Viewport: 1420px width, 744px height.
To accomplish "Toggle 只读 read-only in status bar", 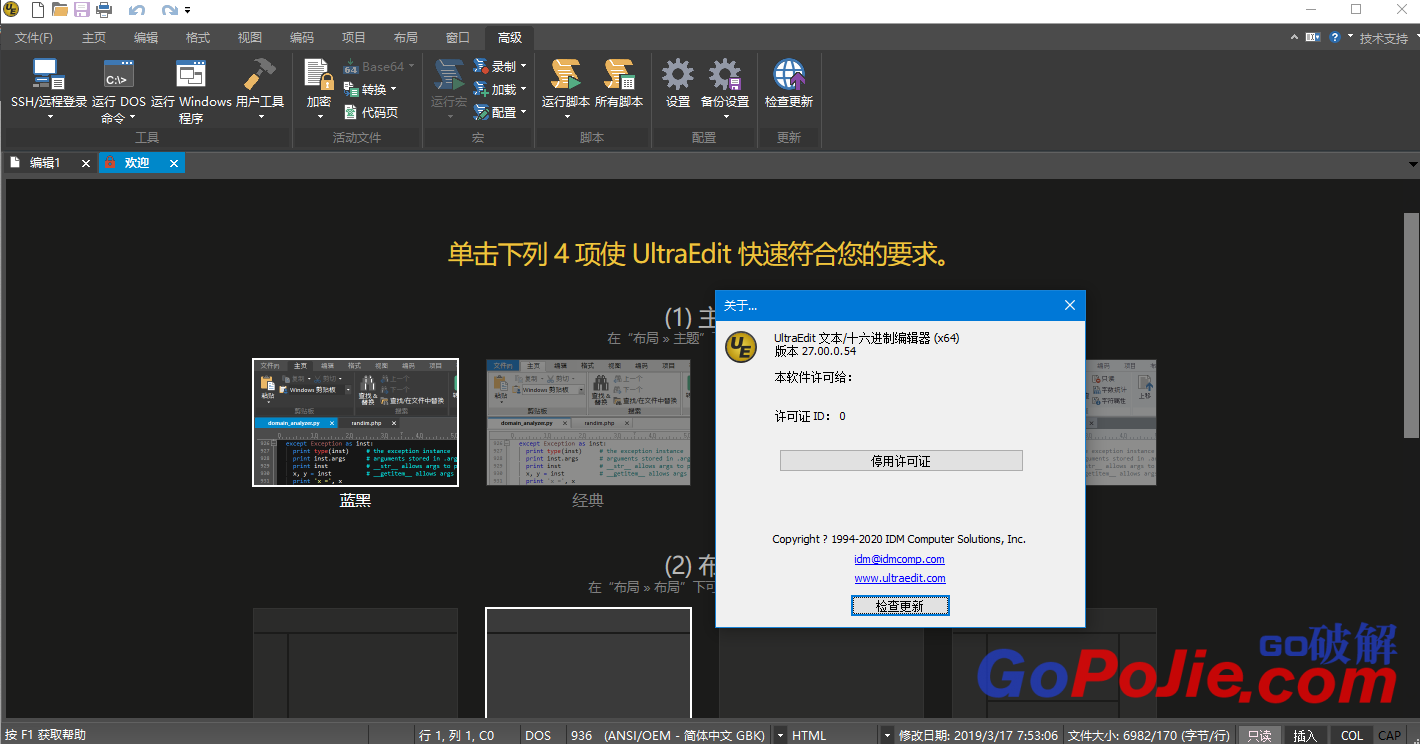I will tap(1259, 735).
